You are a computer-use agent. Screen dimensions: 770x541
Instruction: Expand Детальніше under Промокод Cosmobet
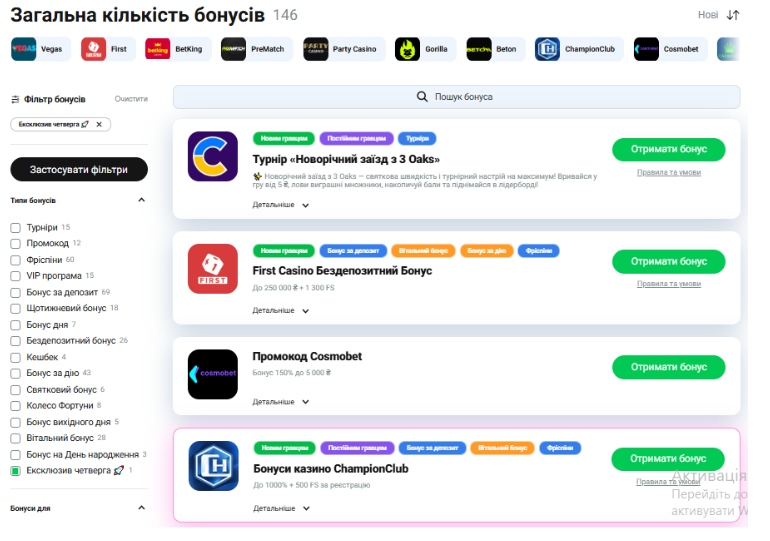pyautogui.click(x=281, y=402)
